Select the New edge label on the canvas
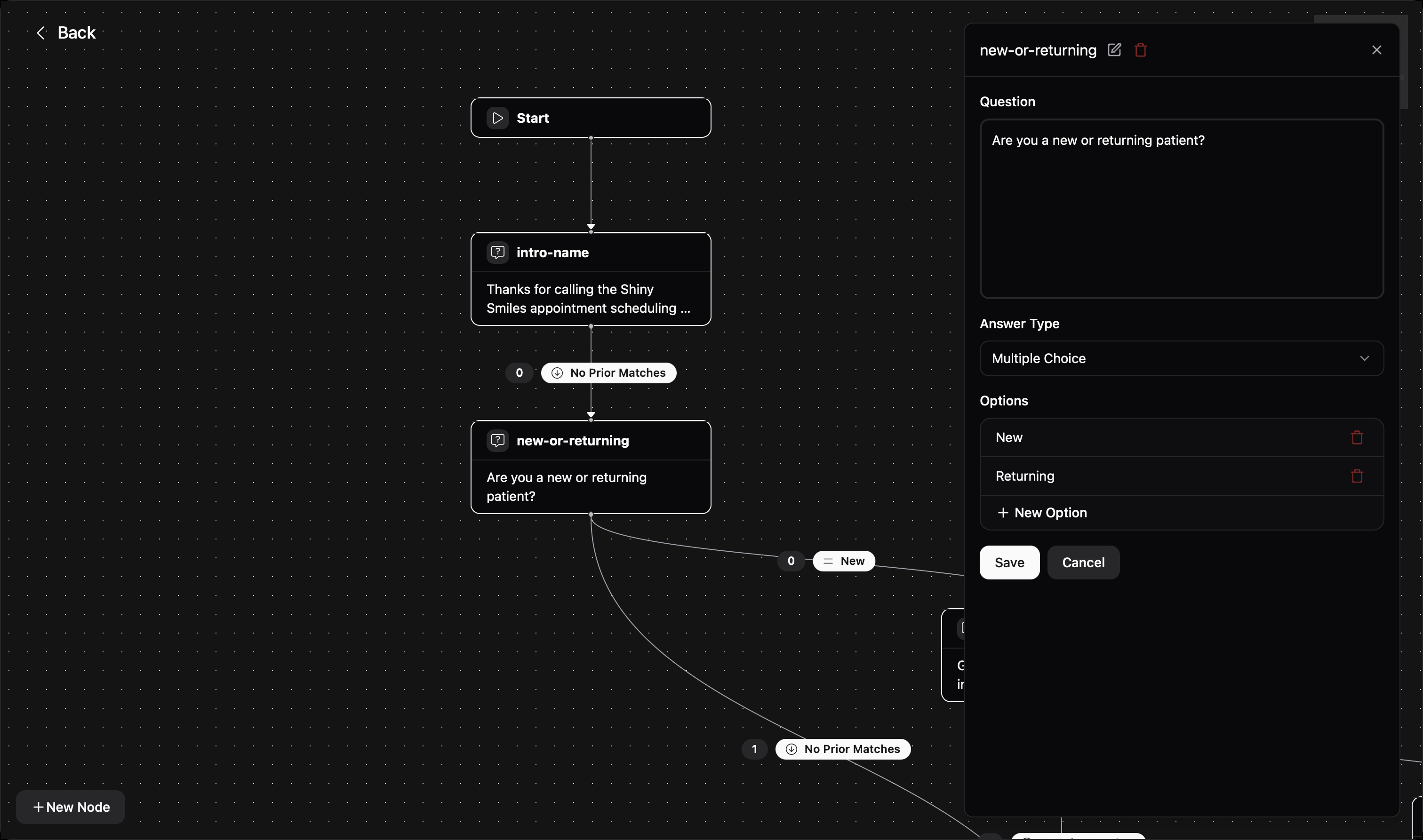Image resolution: width=1423 pixels, height=840 pixels. coord(844,561)
